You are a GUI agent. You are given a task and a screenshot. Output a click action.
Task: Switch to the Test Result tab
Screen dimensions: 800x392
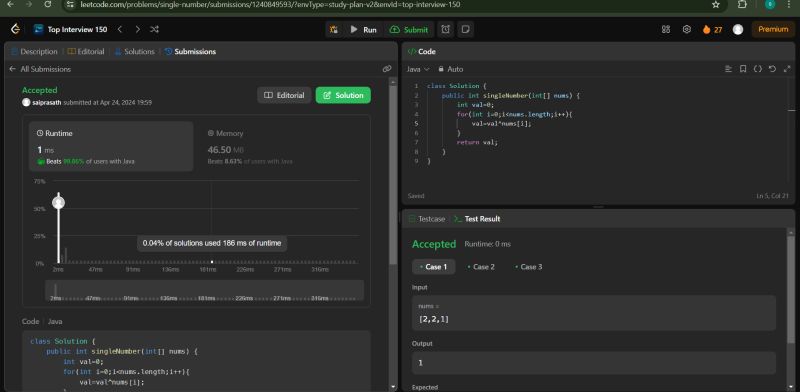477,219
